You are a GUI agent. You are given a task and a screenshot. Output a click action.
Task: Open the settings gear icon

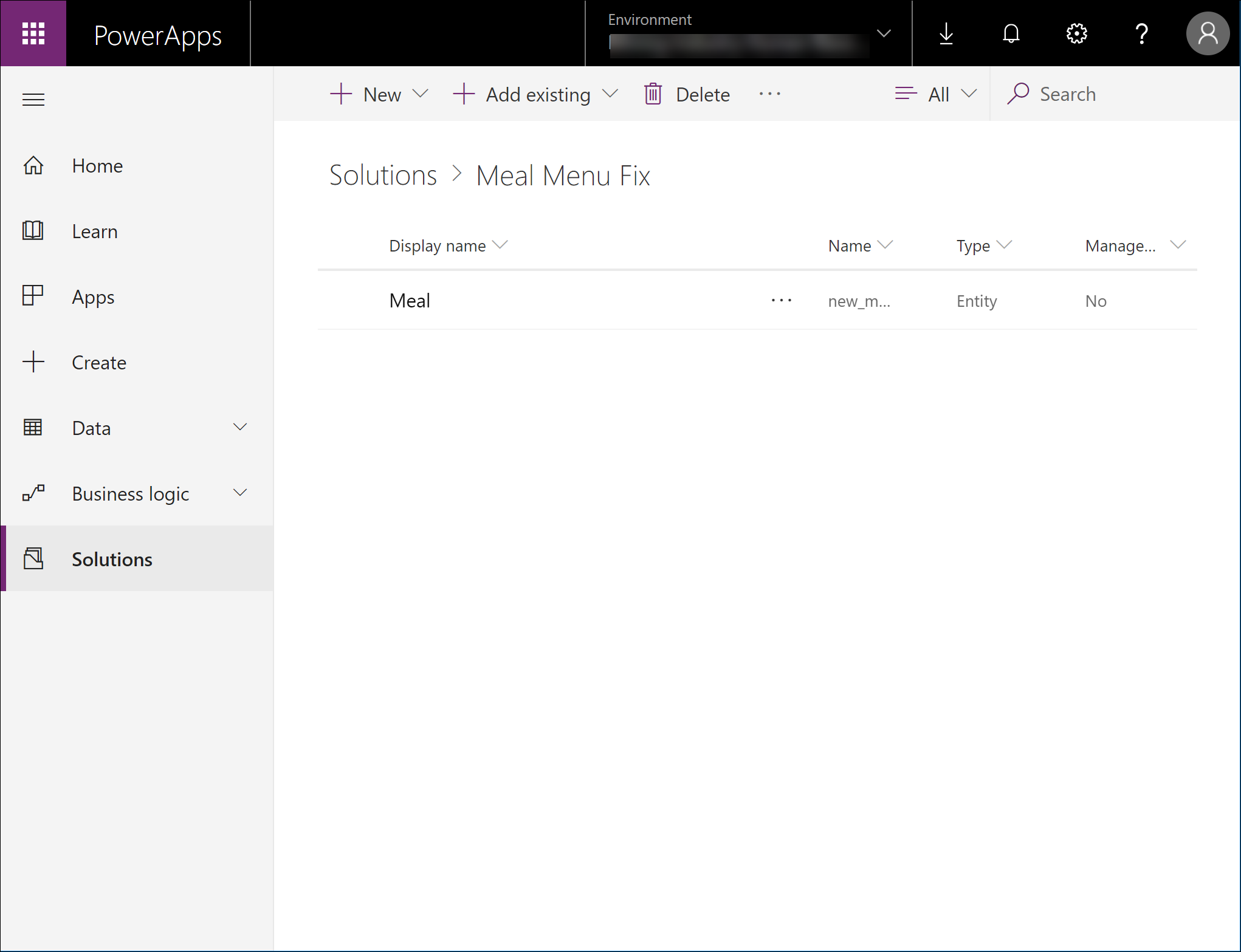(x=1076, y=33)
